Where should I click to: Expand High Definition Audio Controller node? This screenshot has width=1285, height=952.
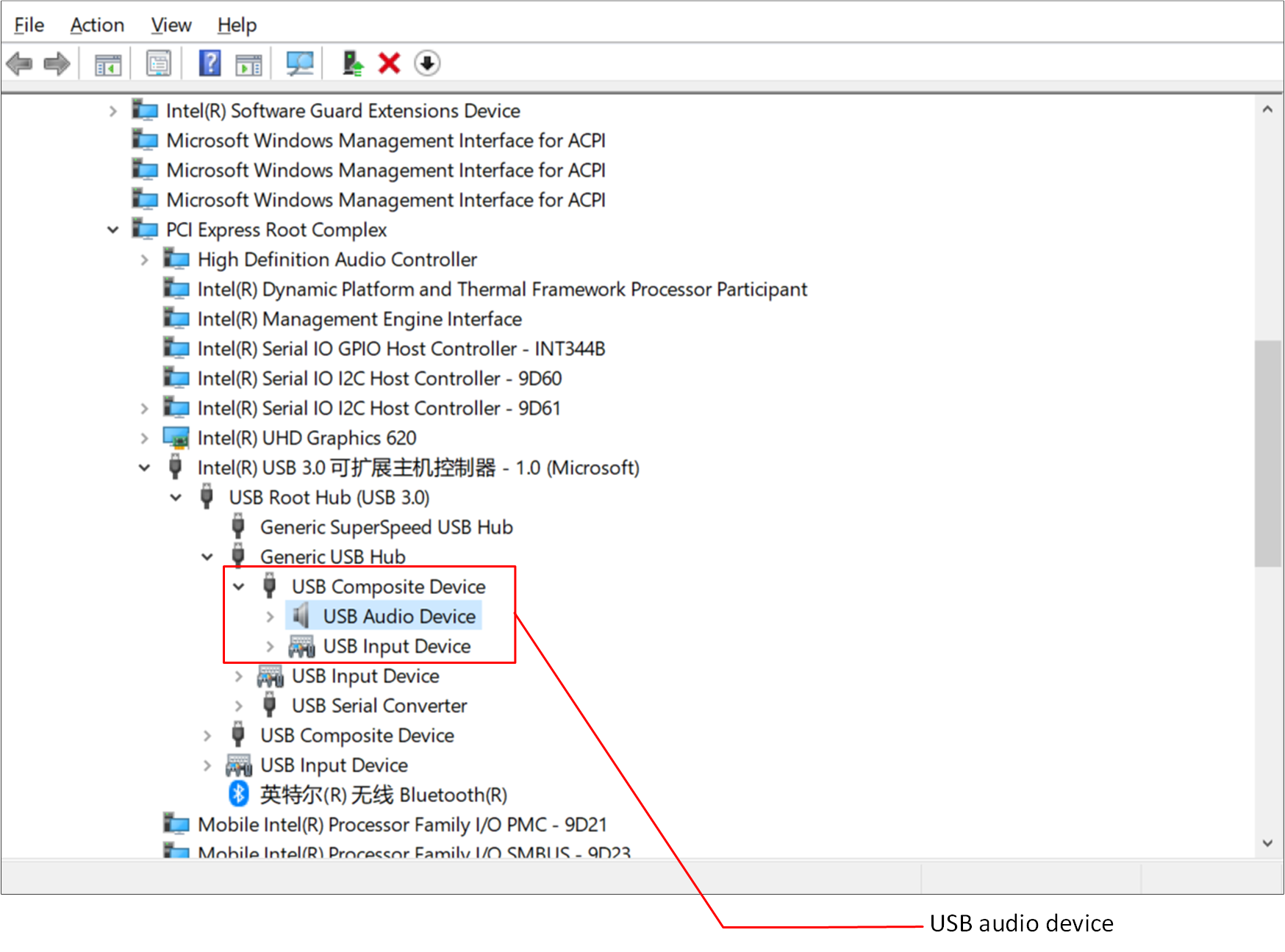click(x=144, y=260)
